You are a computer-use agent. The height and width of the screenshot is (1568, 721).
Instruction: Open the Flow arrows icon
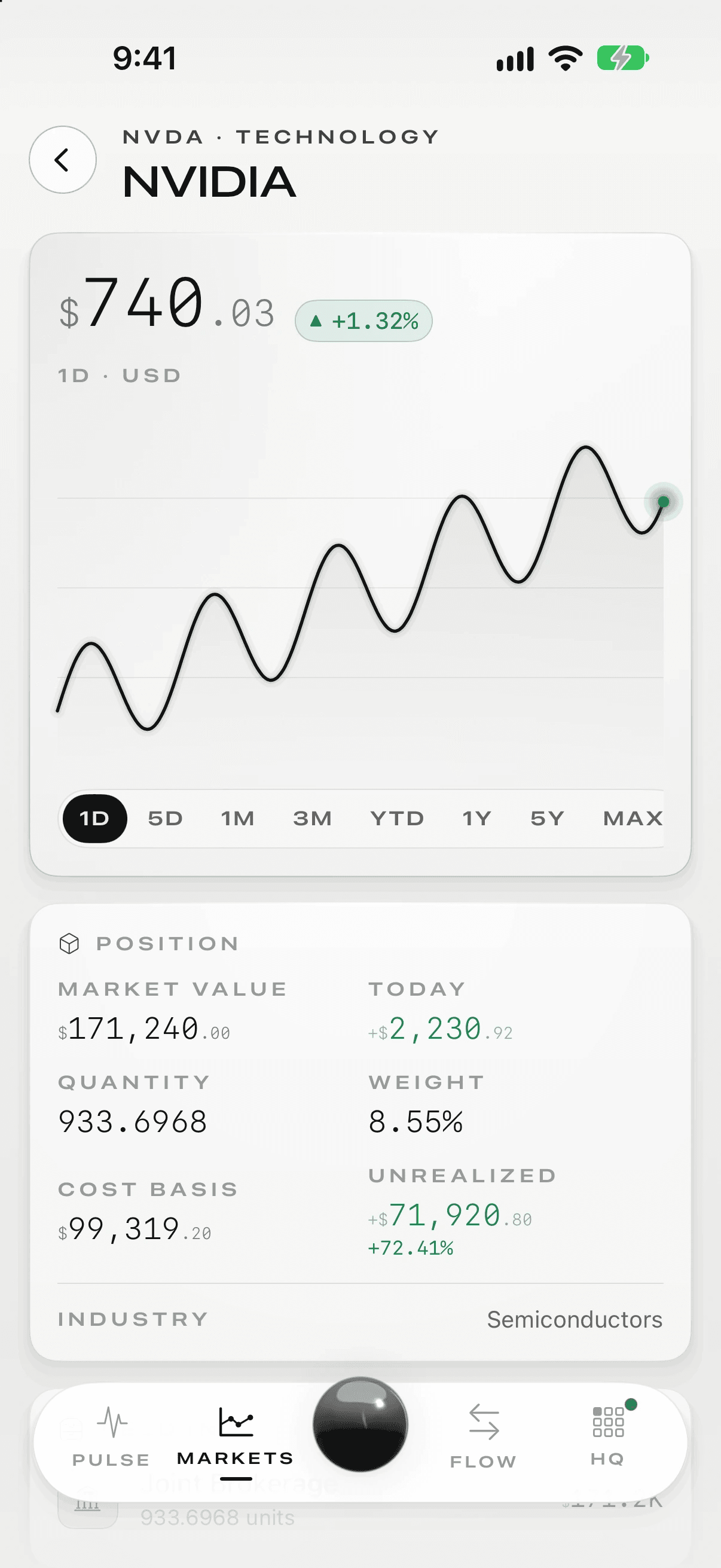pos(484,1422)
